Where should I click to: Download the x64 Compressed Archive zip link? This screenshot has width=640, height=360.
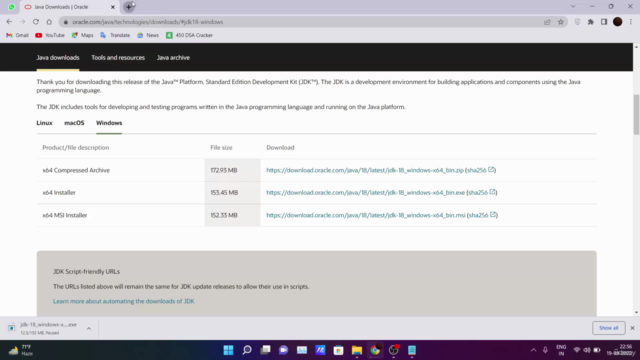pos(365,170)
